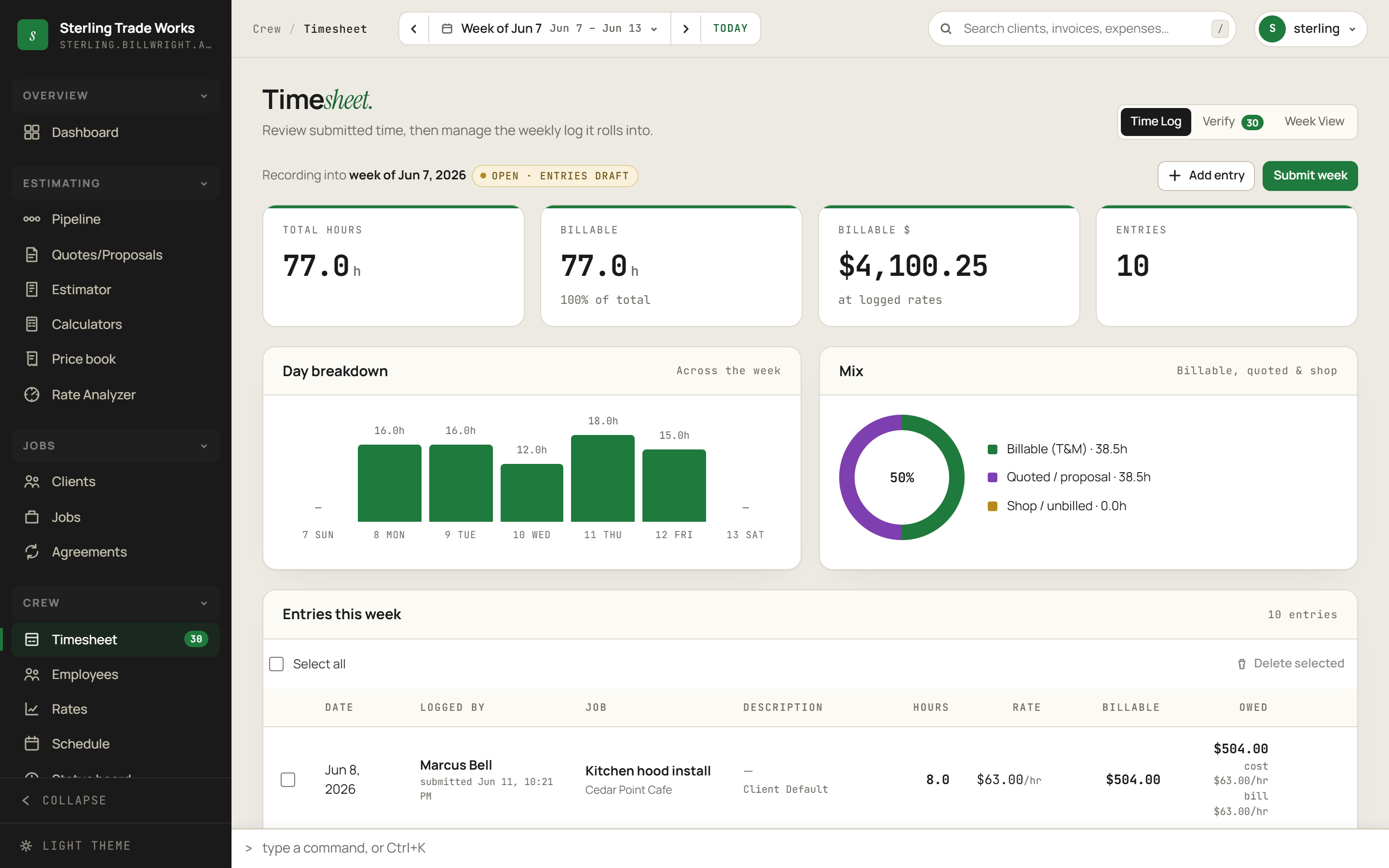Click the Timesheet icon in sidebar
Screen dimensions: 1389x868
click(x=31, y=639)
